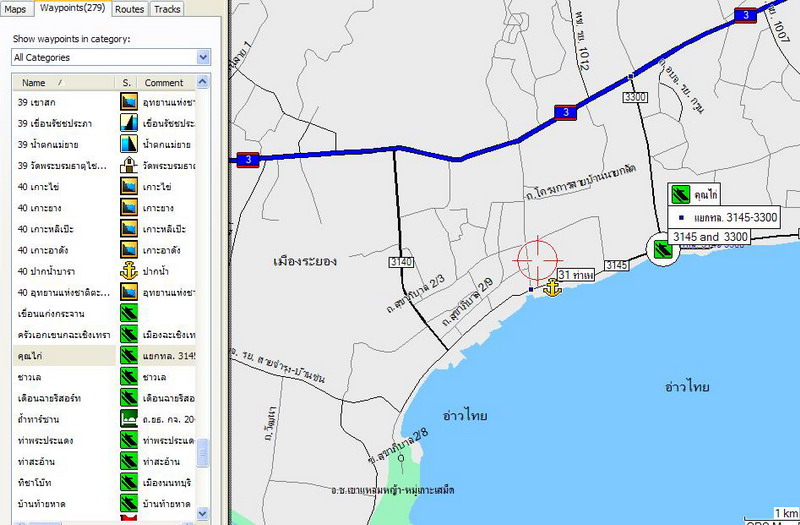Click the lodging bed icon for ถ้ำทาร์ซาน

tap(129, 419)
